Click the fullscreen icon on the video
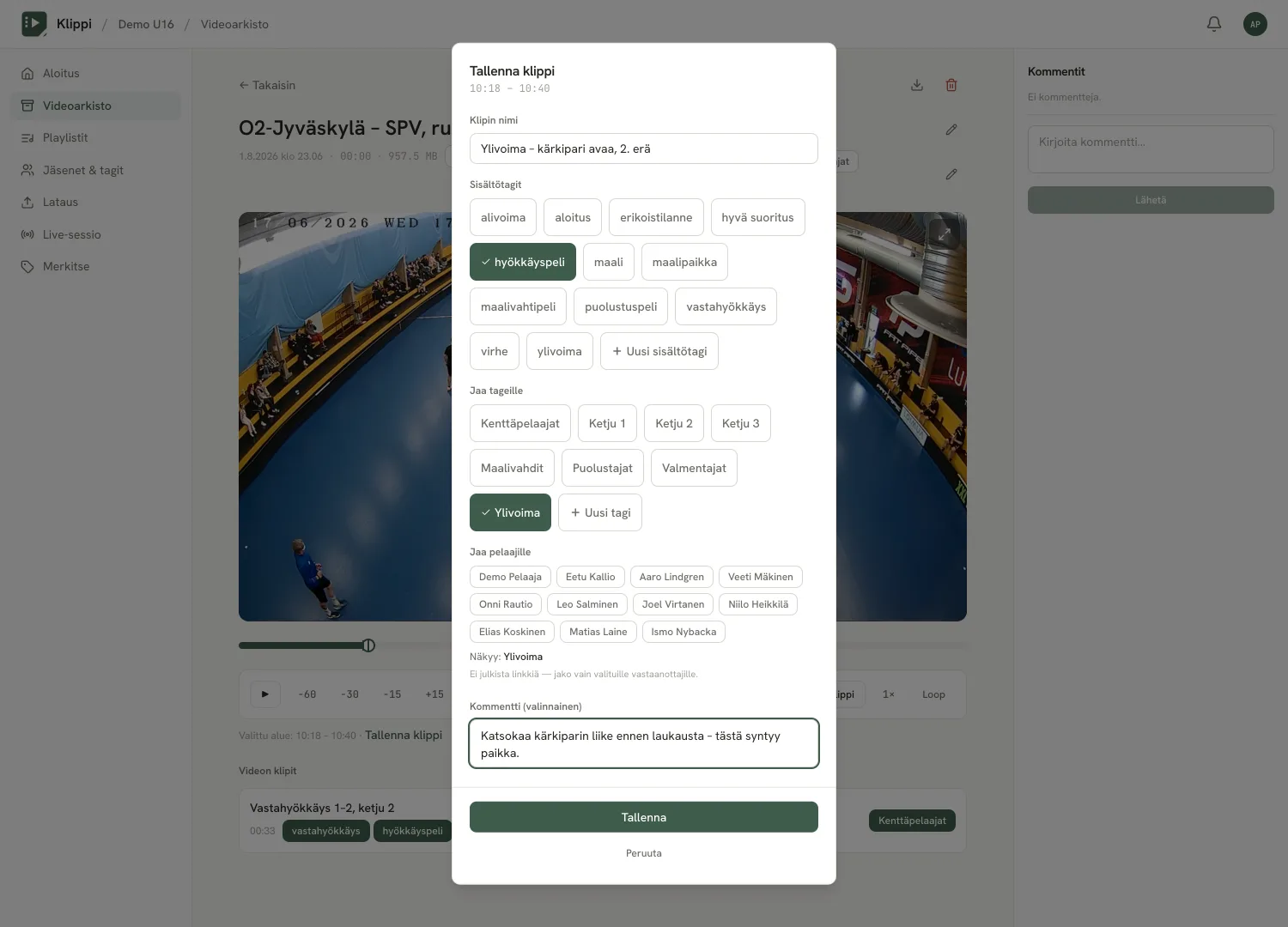Viewport: 1288px width, 927px height. [945, 233]
